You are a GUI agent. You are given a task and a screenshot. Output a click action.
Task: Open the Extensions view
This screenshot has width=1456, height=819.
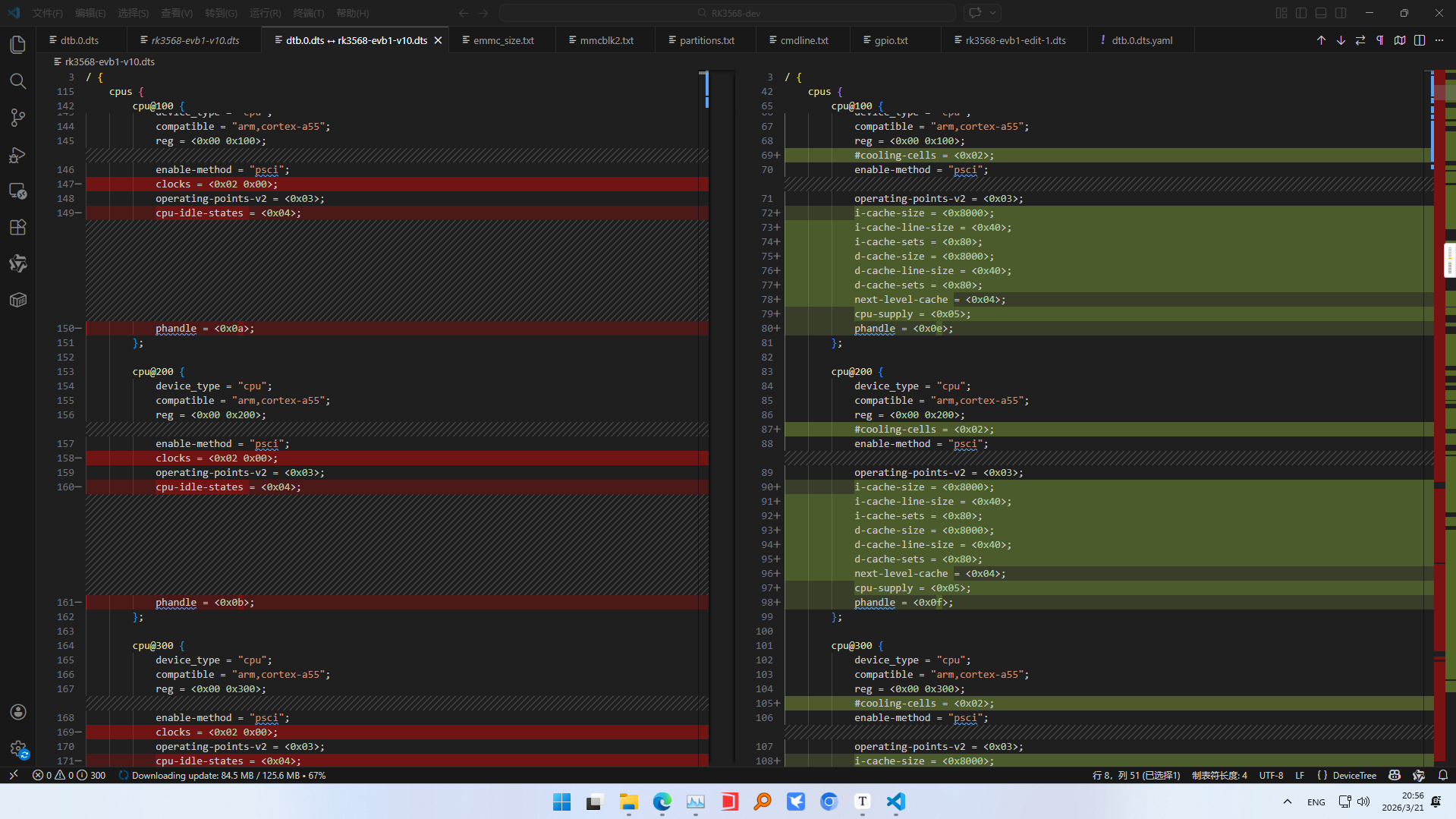17,227
